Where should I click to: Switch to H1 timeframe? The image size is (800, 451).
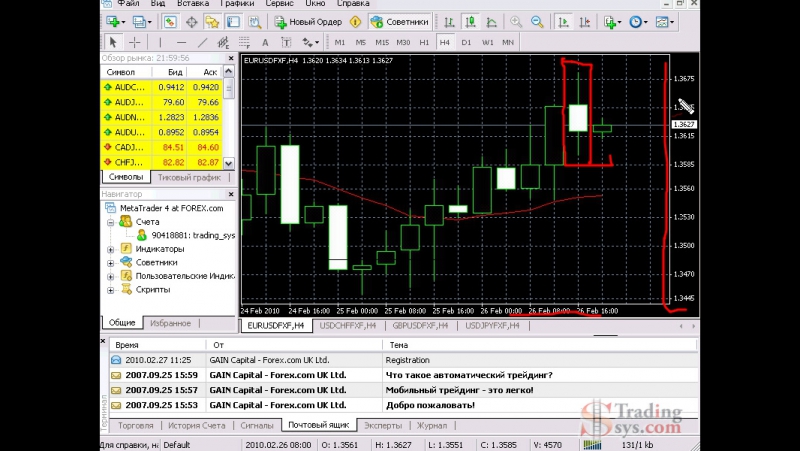(424, 42)
